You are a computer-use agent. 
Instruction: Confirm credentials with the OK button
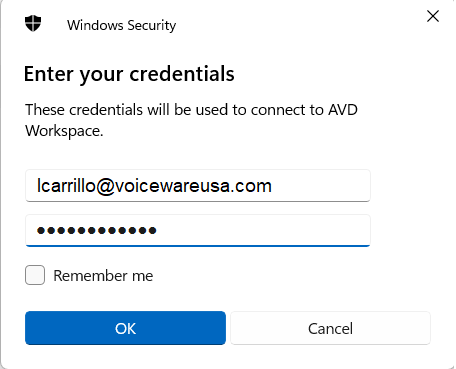[x=125, y=328]
